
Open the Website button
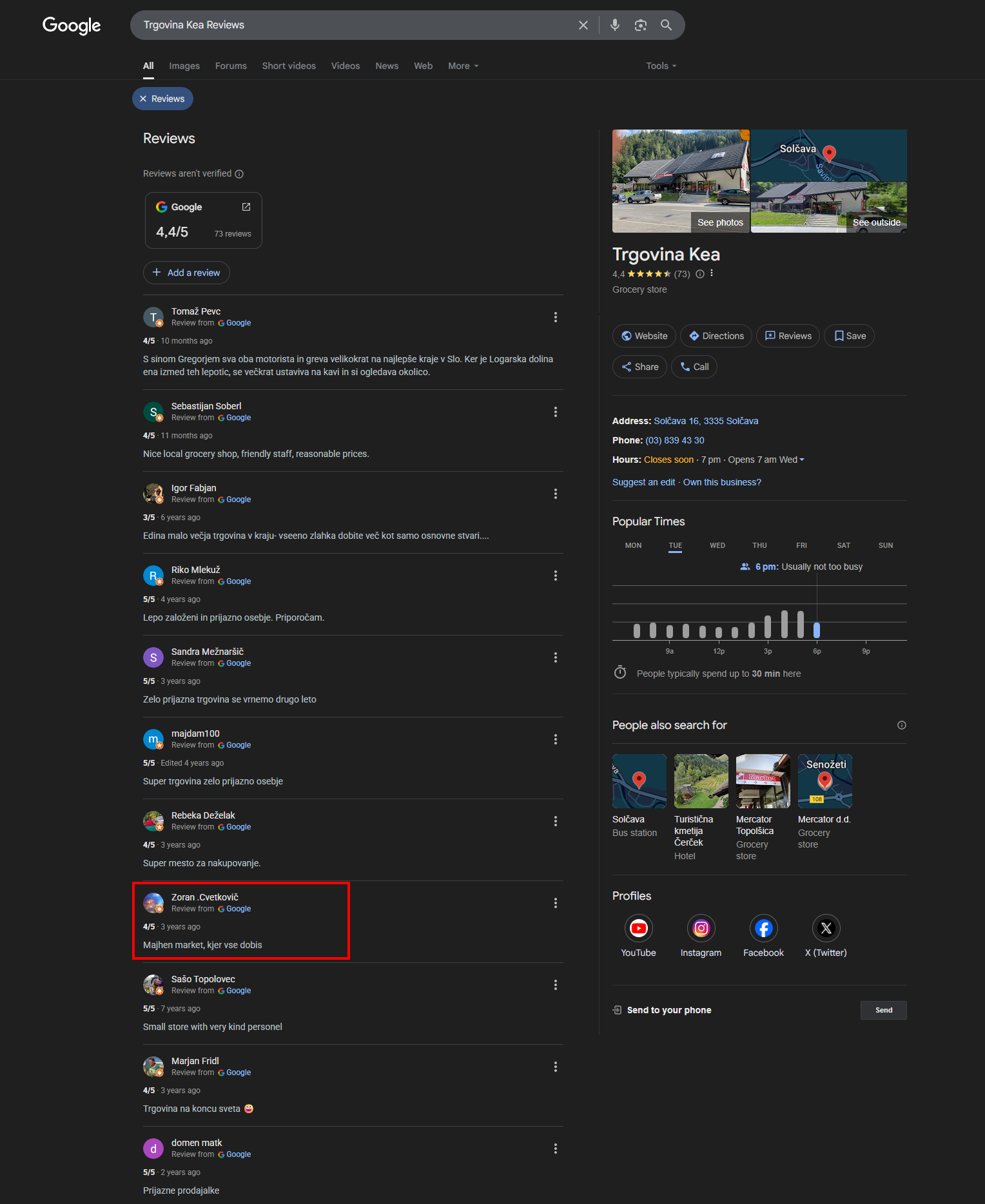[644, 336]
